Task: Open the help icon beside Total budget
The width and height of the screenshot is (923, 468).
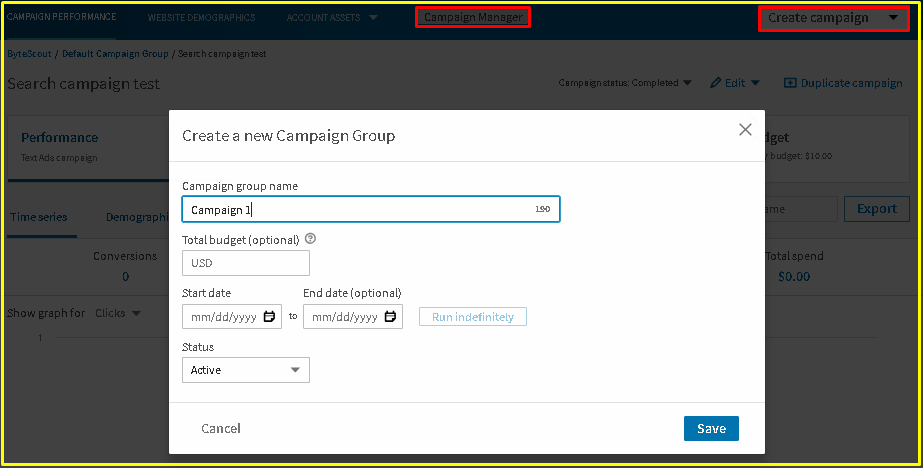Action: (x=310, y=239)
